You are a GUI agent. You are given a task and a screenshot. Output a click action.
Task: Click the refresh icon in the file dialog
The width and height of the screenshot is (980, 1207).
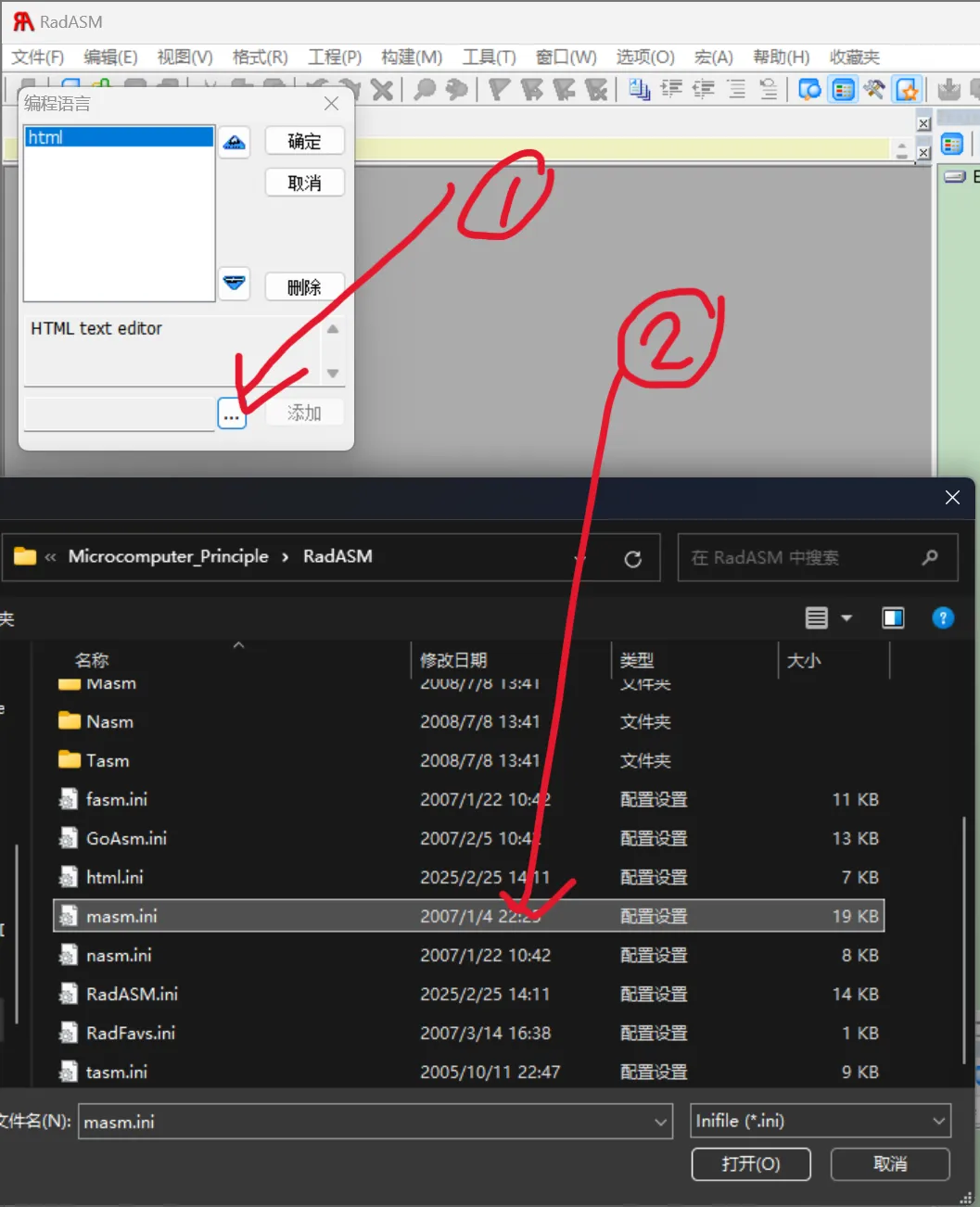click(x=633, y=559)
